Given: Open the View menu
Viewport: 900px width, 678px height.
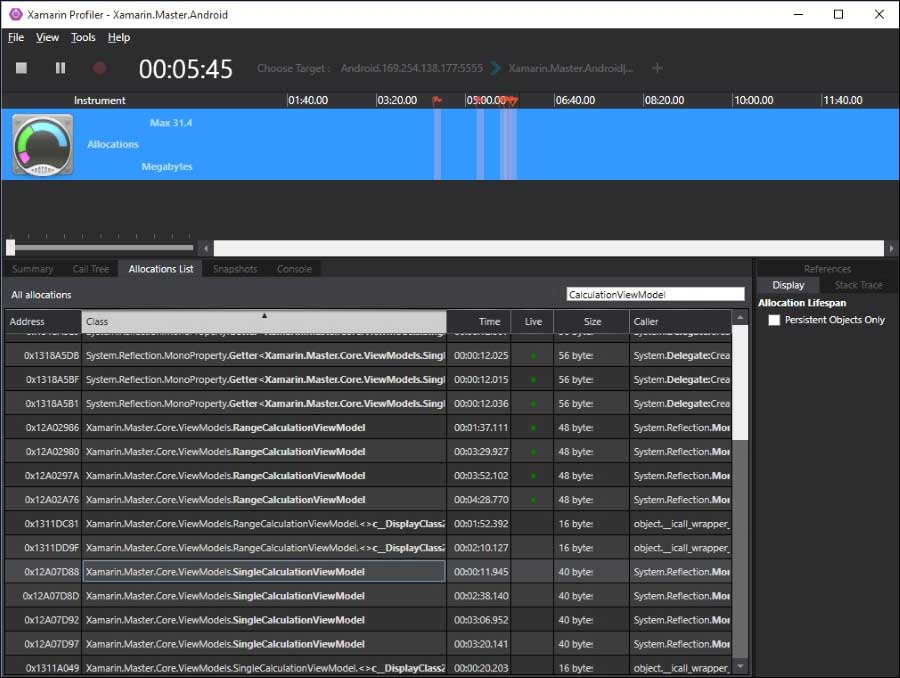Looking at the screenshot, I should pos(47,37).
